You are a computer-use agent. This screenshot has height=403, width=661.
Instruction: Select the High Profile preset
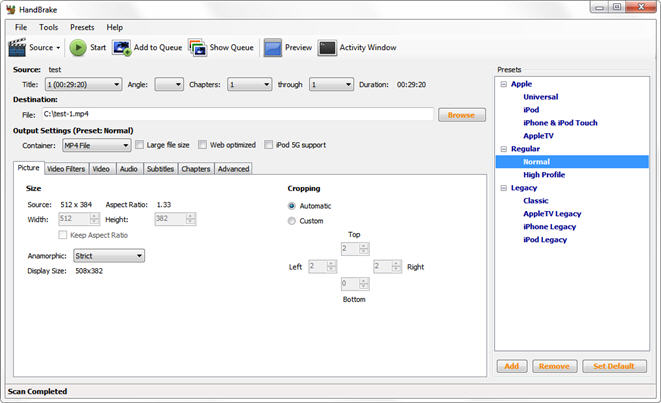[544, 174]
